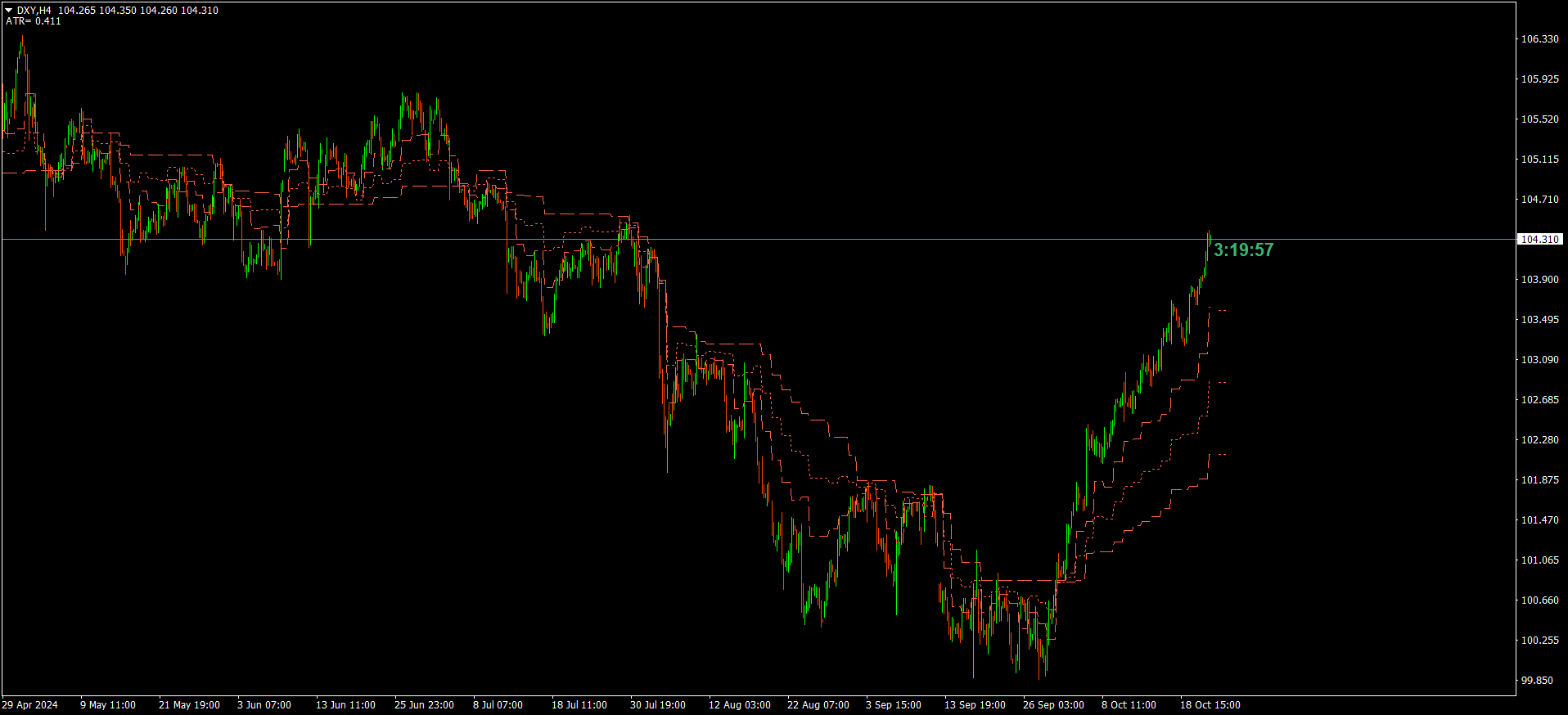Click the 8 Oct 11:00 time label
This screenshot has height=715, width=1568.
point(1129,704)
